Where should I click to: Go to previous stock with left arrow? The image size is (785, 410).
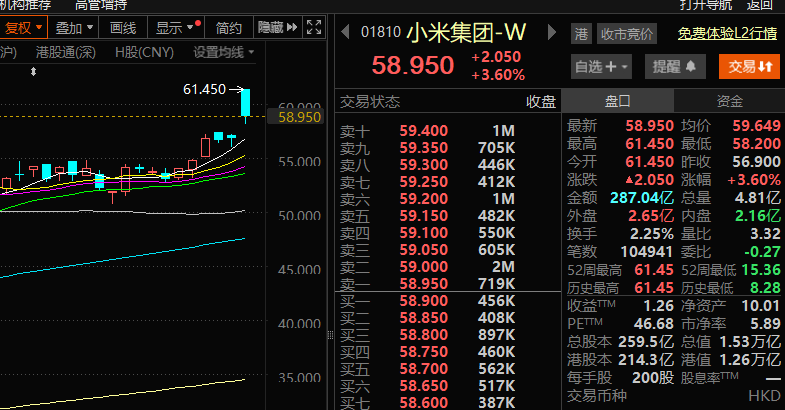tap(345, 32)
